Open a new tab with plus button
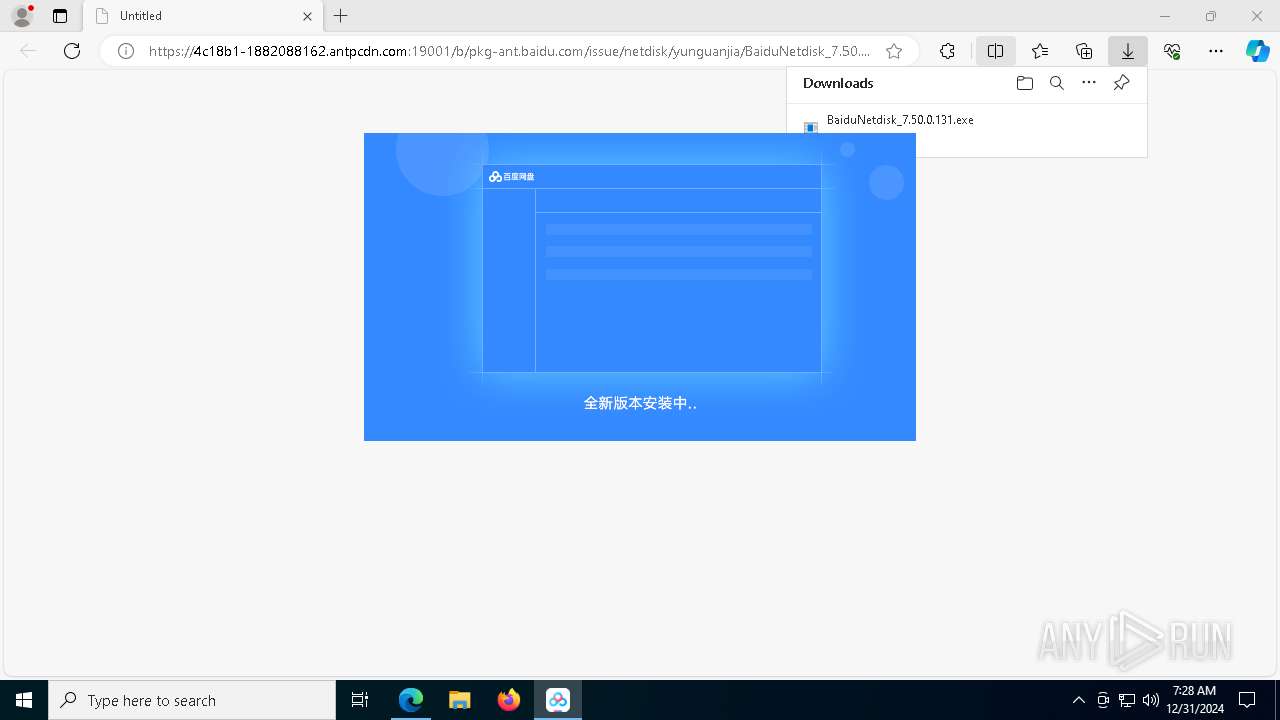 point(341,16)
